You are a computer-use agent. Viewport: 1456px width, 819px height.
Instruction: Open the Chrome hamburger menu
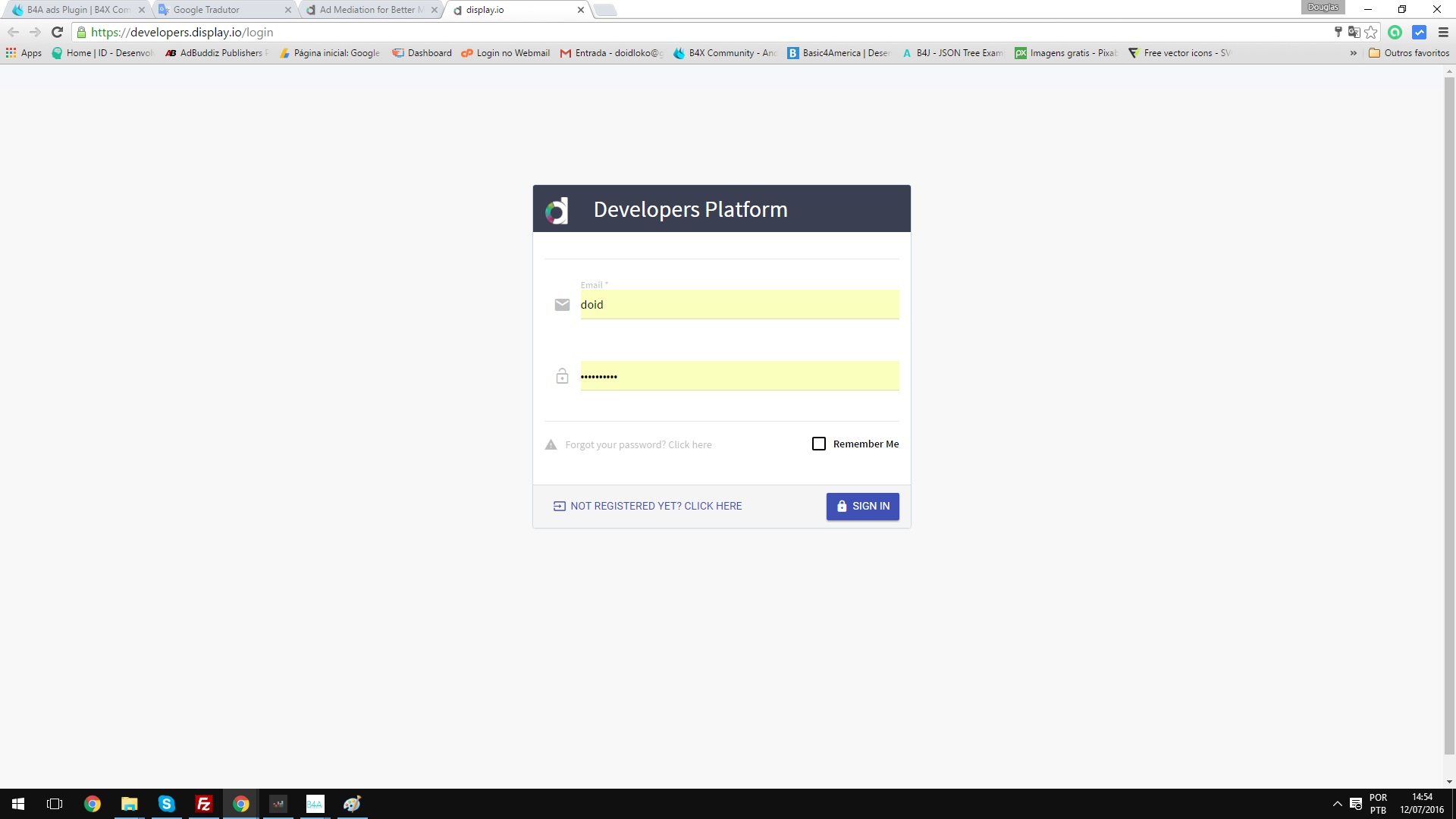[x=1443, y=32]
